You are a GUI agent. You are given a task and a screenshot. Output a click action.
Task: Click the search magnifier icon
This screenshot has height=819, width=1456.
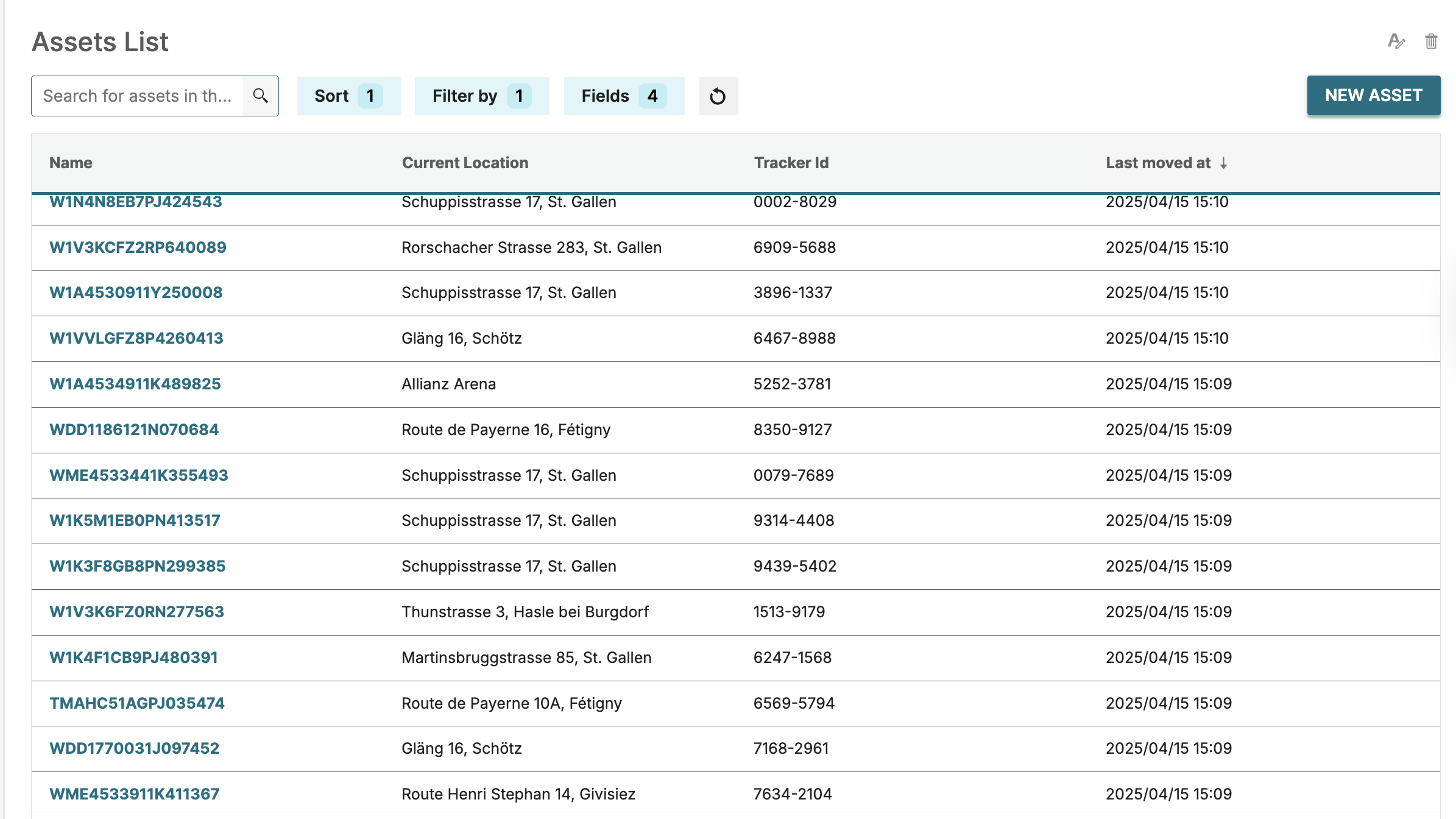point(261,95)
